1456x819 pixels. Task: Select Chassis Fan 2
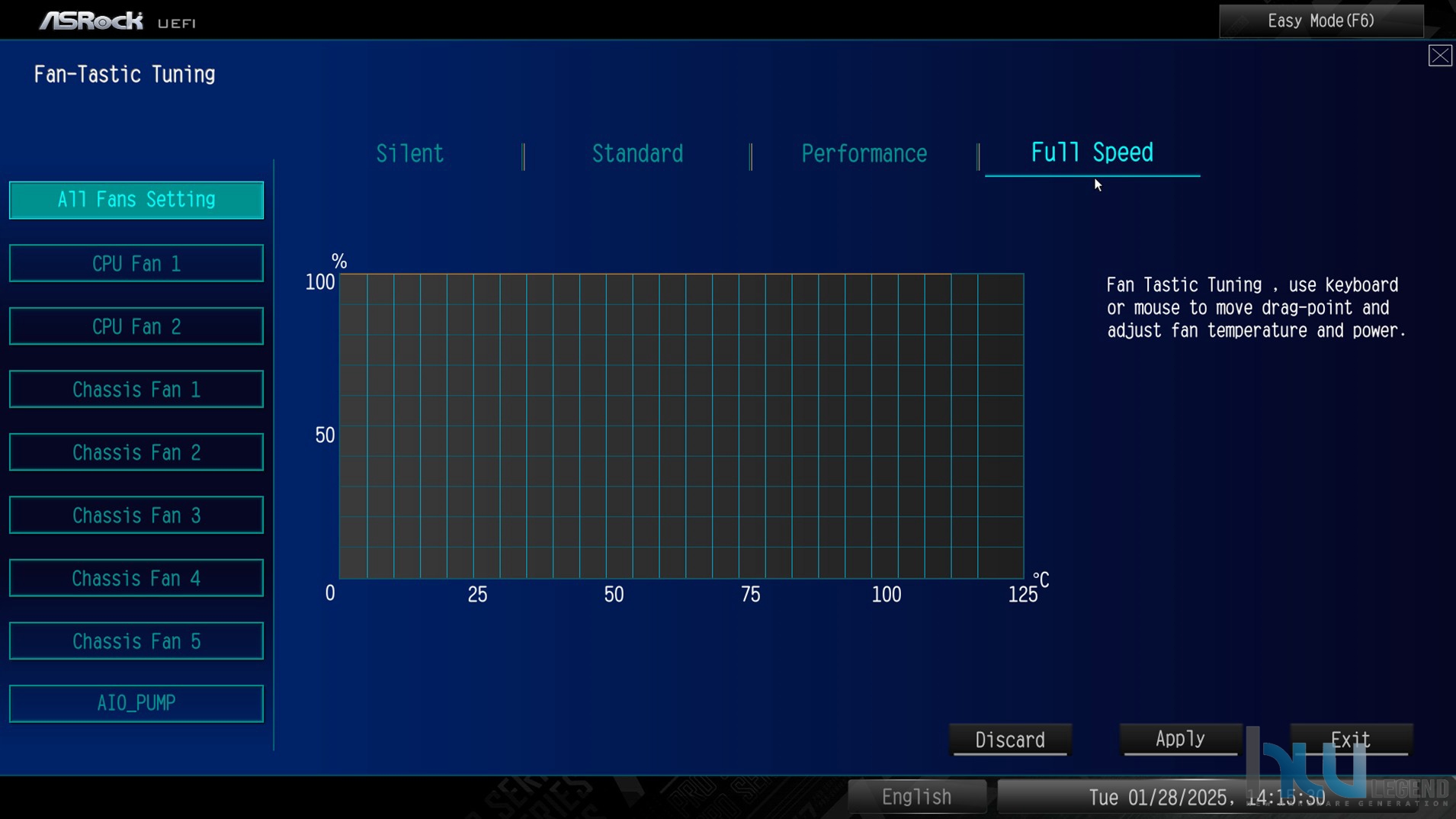136,453
